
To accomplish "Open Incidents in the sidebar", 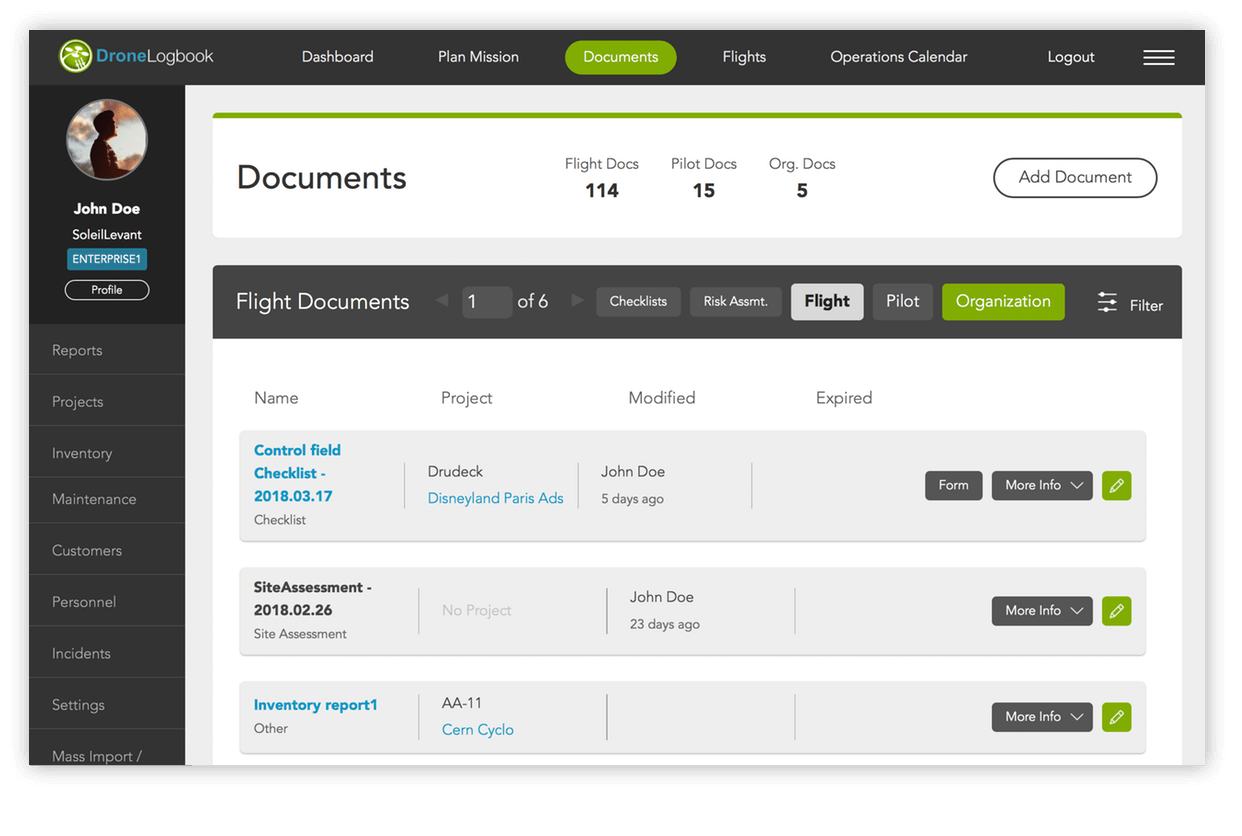I will pyautogui.click(x=107, y=653).
